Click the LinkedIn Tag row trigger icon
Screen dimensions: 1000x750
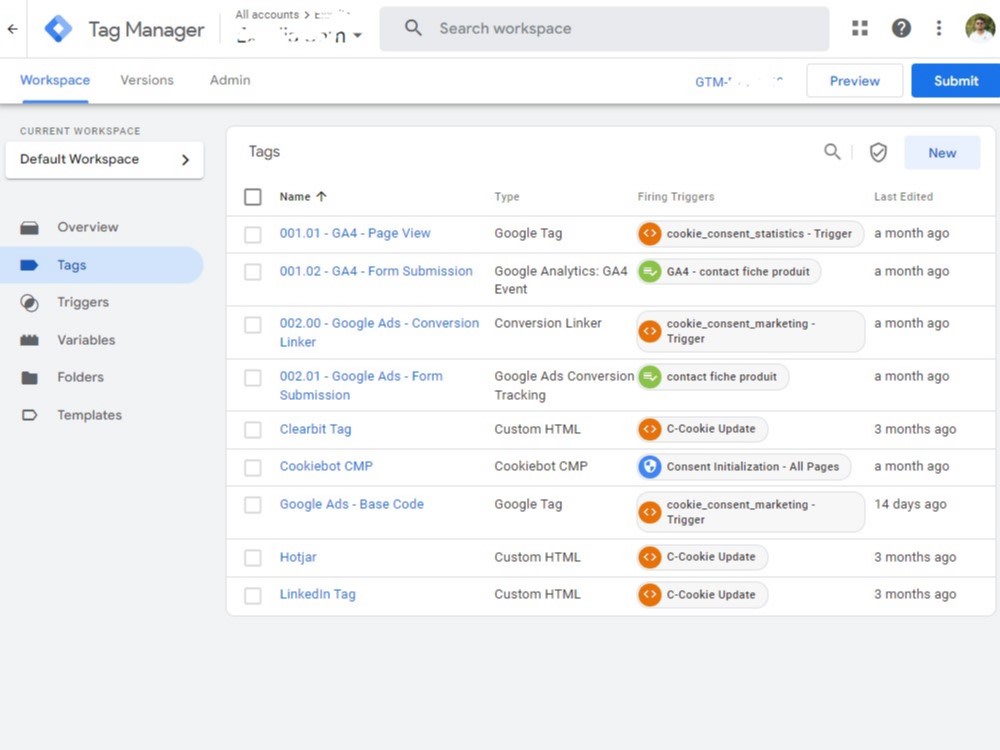pos(650,595)
